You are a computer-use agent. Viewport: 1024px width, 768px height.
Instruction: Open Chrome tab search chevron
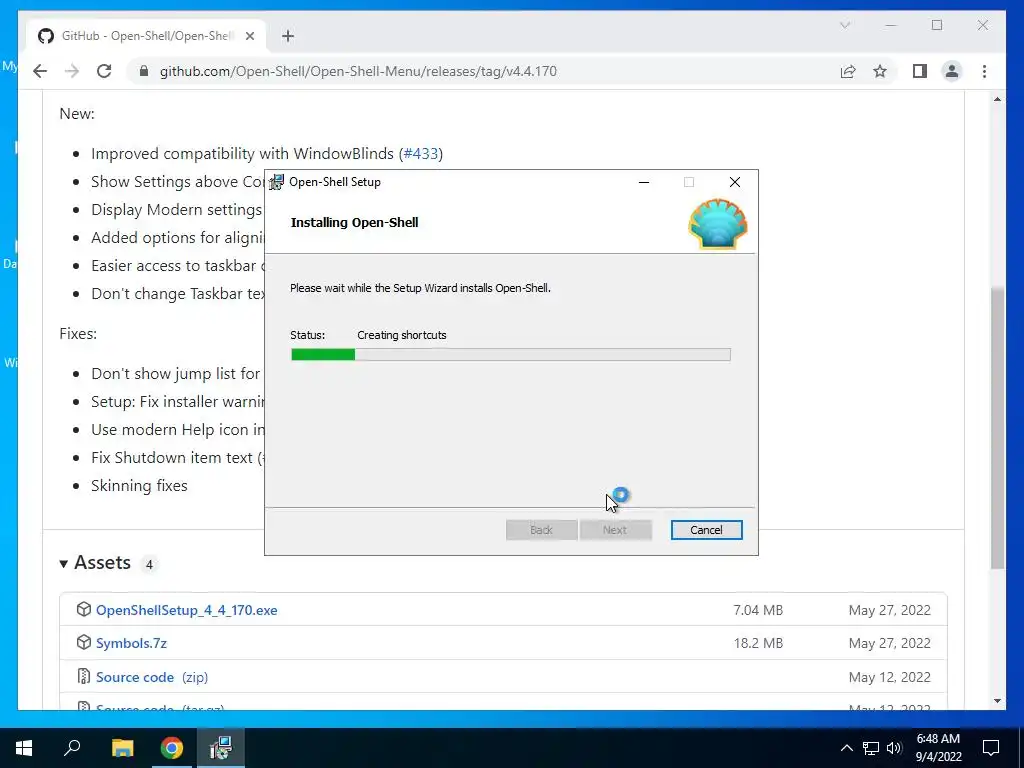point(844,25)
